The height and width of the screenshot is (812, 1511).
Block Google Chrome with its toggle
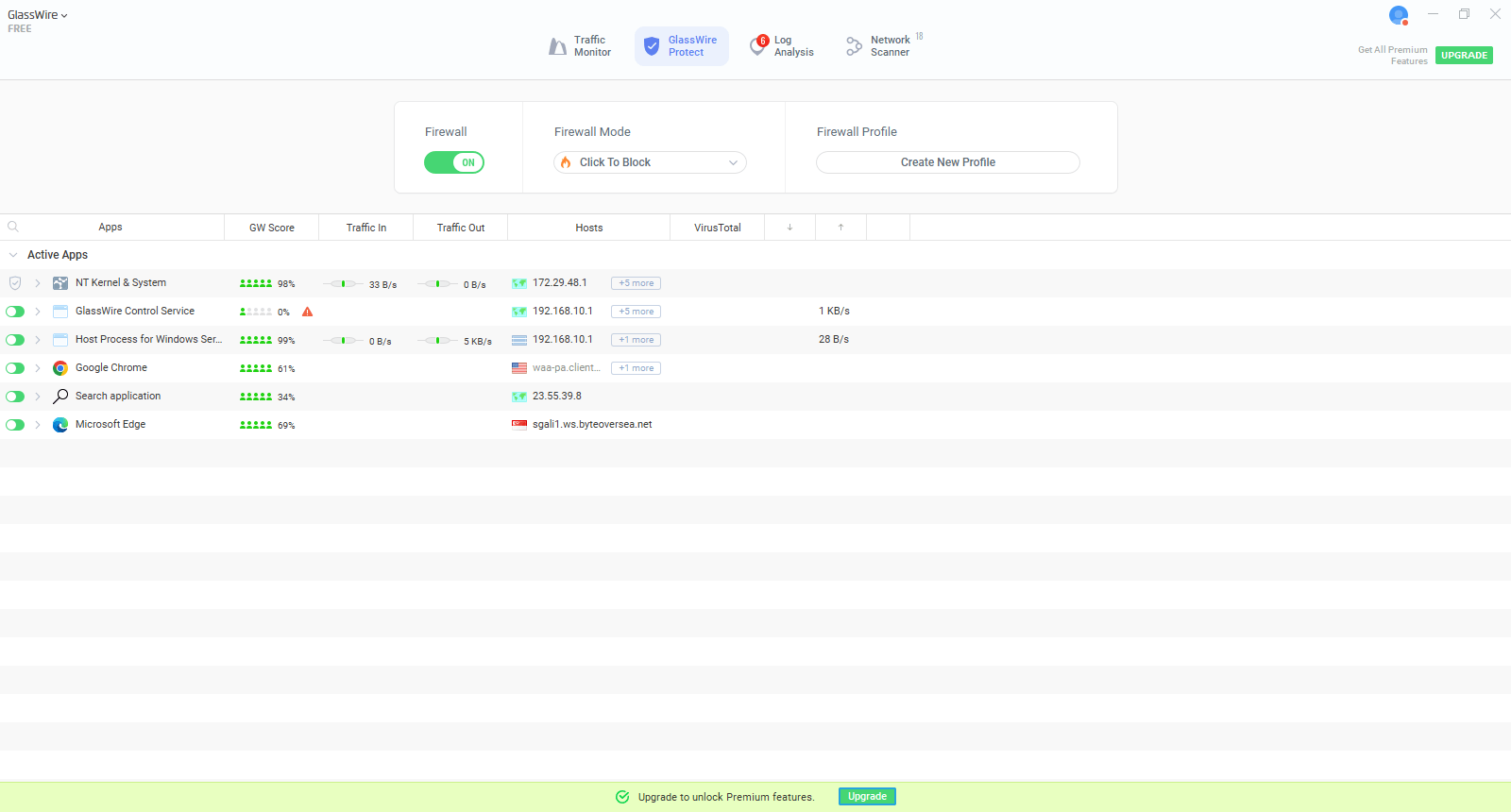[15, 368]
